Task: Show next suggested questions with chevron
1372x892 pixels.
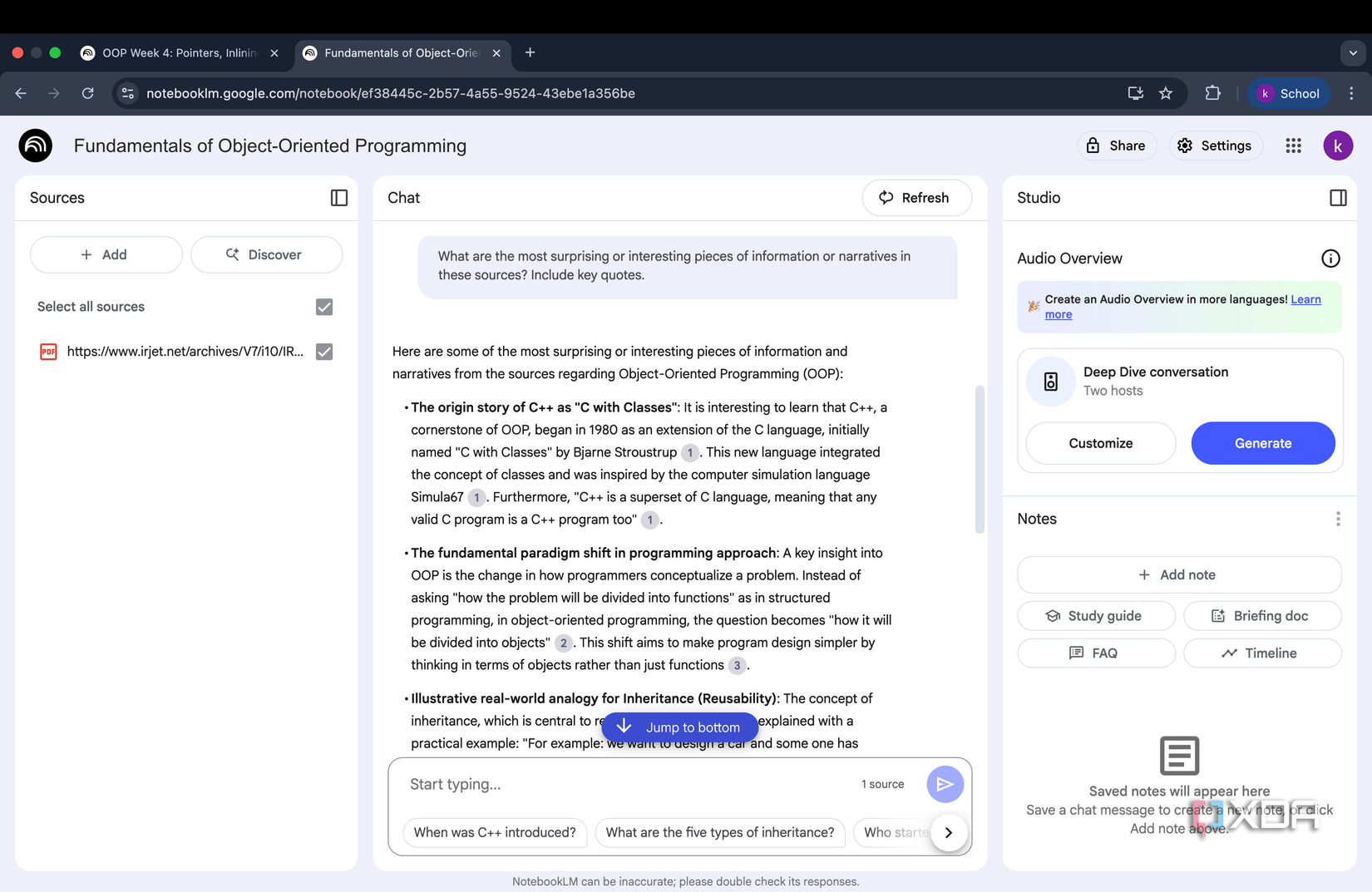Action: (x=949, y=832)
